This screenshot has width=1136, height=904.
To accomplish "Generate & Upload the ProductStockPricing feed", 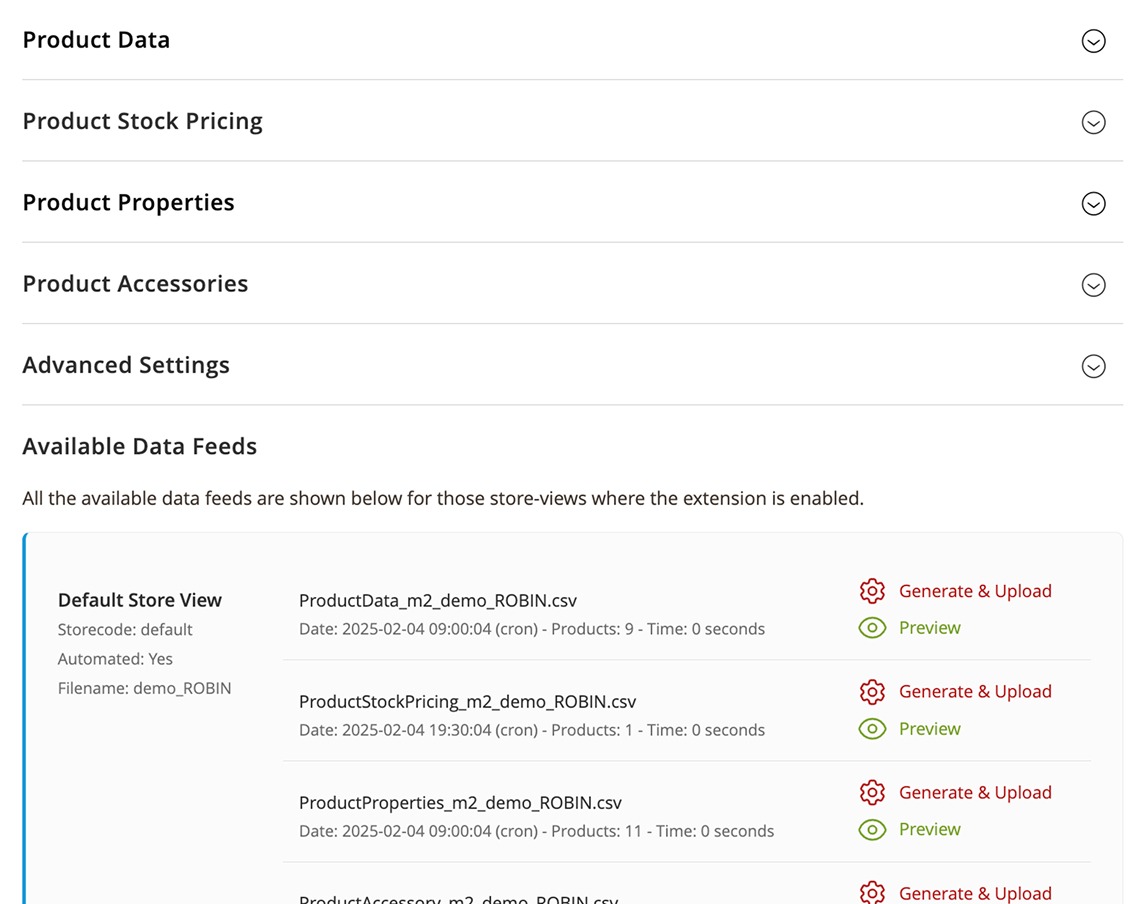I will [x=975, y=691].
